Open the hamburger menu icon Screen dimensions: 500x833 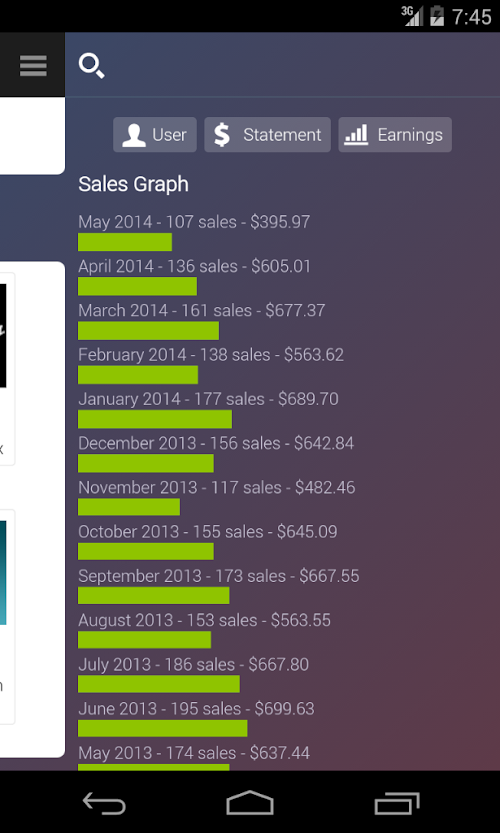(33, 66)
